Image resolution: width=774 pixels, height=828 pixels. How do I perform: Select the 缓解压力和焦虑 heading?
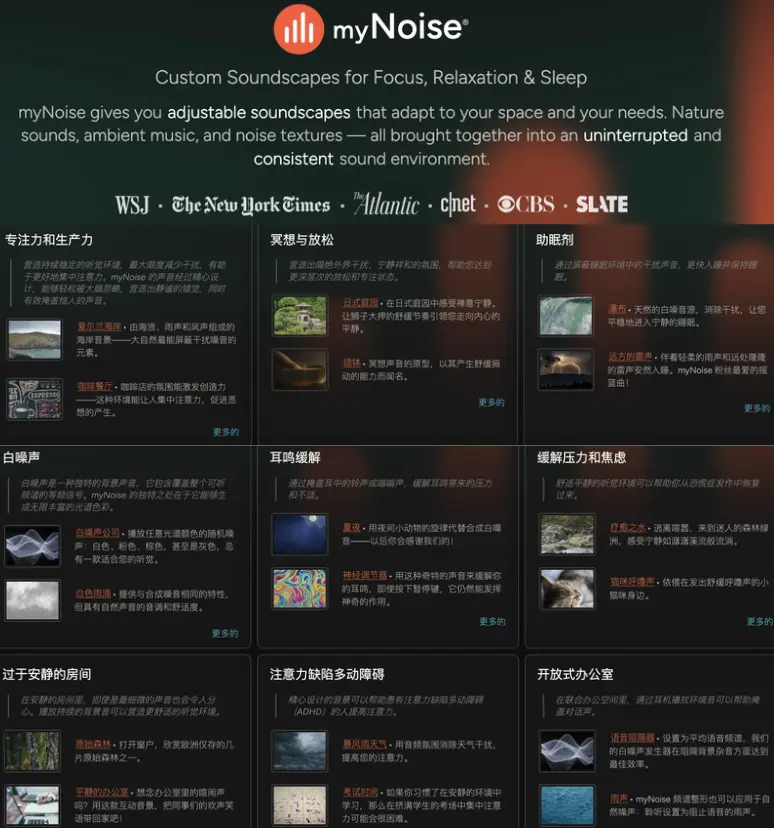click(581, 457)
